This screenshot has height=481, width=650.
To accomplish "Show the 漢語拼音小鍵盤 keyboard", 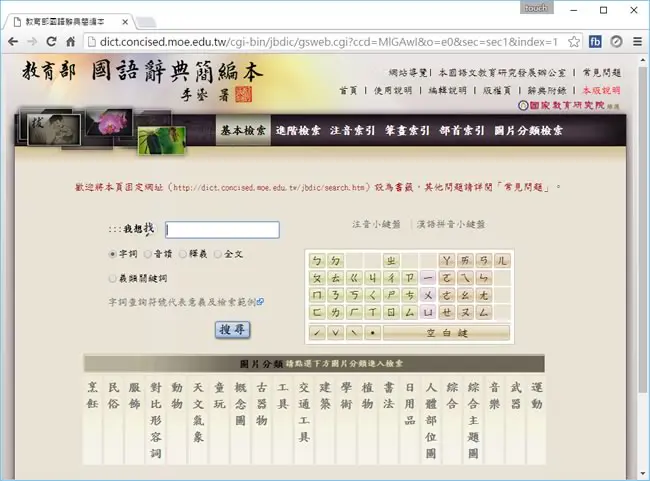I will (x=451, y=224).
